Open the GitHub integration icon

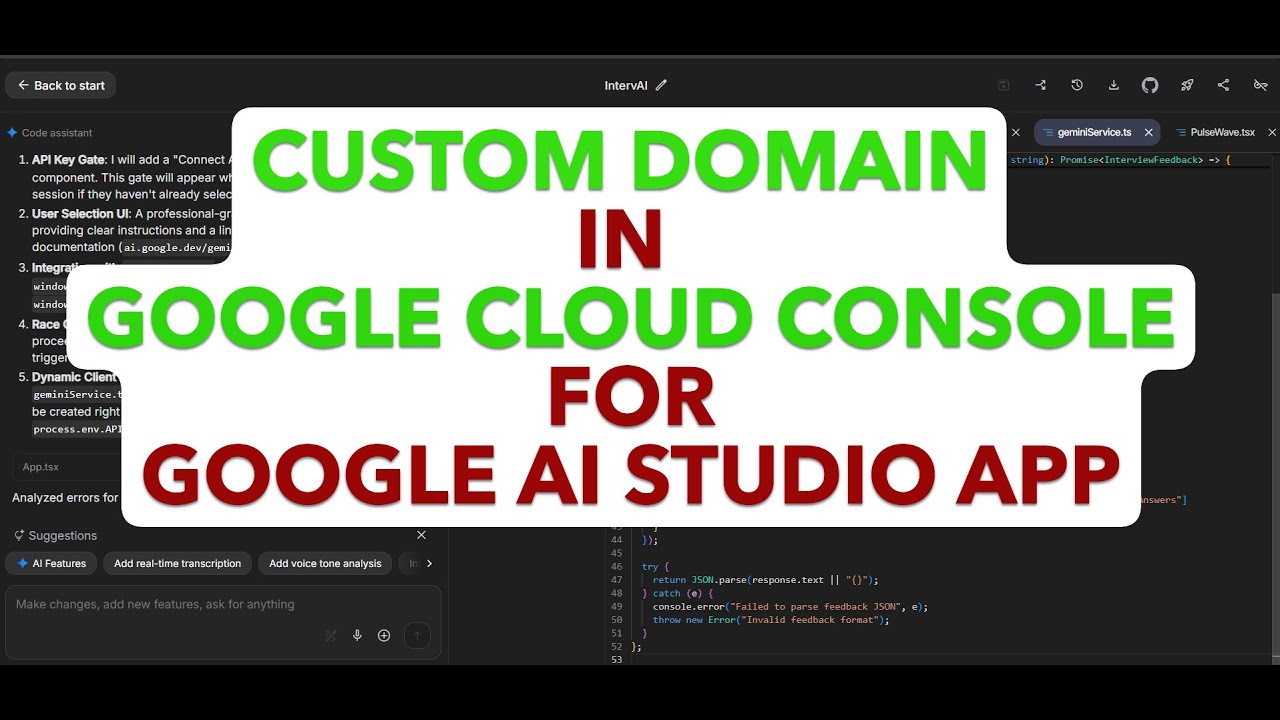coord(1150,86)
